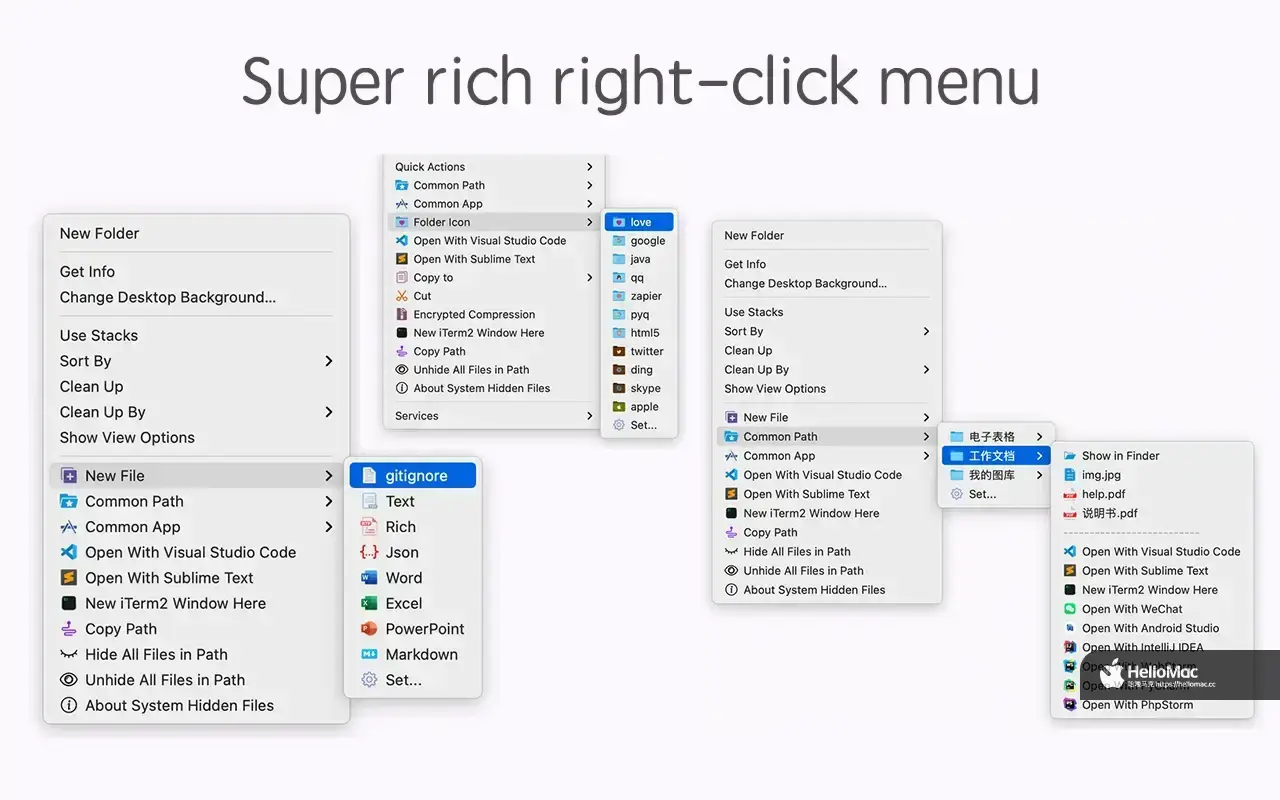Click the Word document icon
The width and height of the screenshot is (1280, 800).
[369, 578]
